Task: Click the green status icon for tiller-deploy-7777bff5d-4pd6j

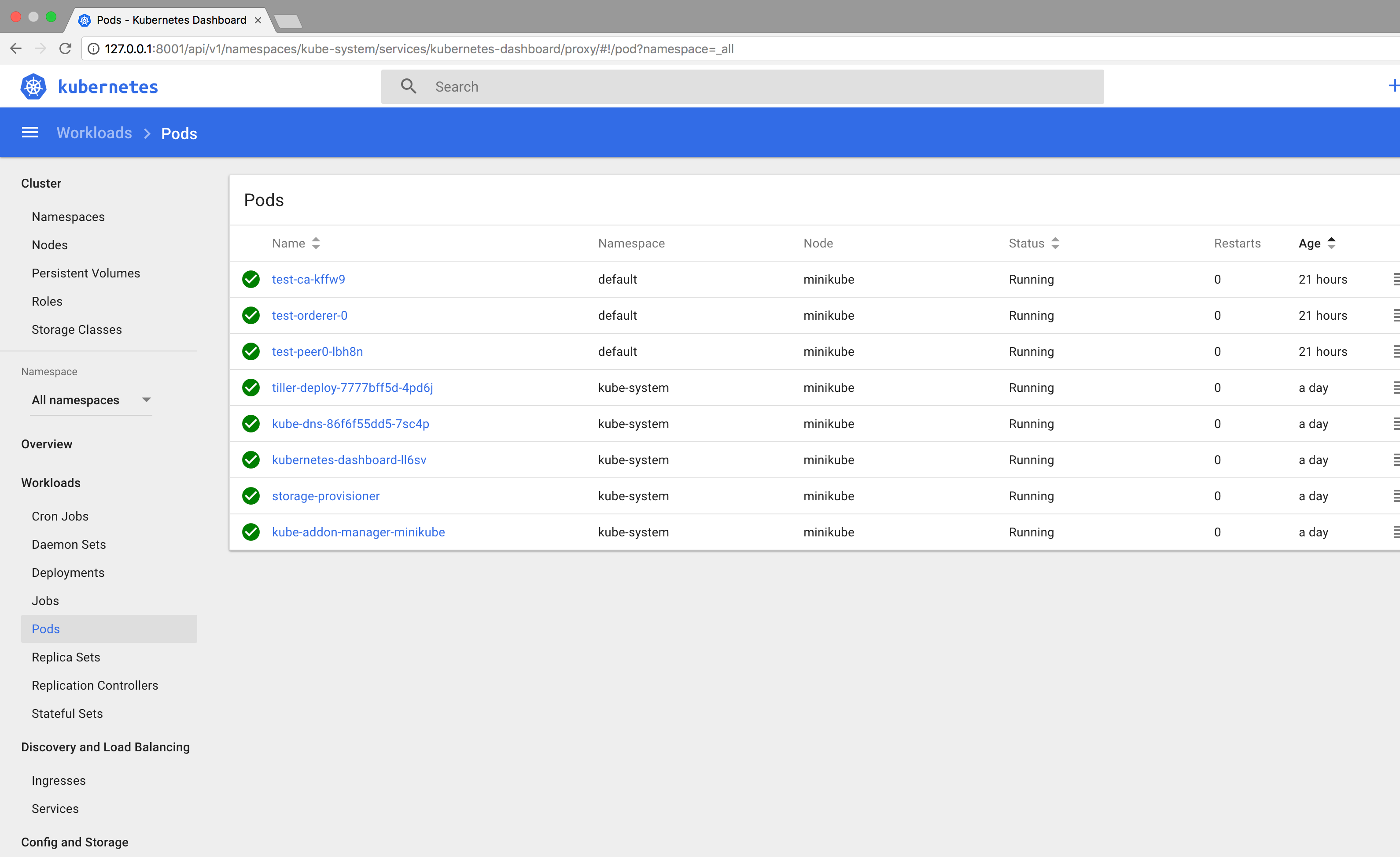Action: tap(252, 388)
